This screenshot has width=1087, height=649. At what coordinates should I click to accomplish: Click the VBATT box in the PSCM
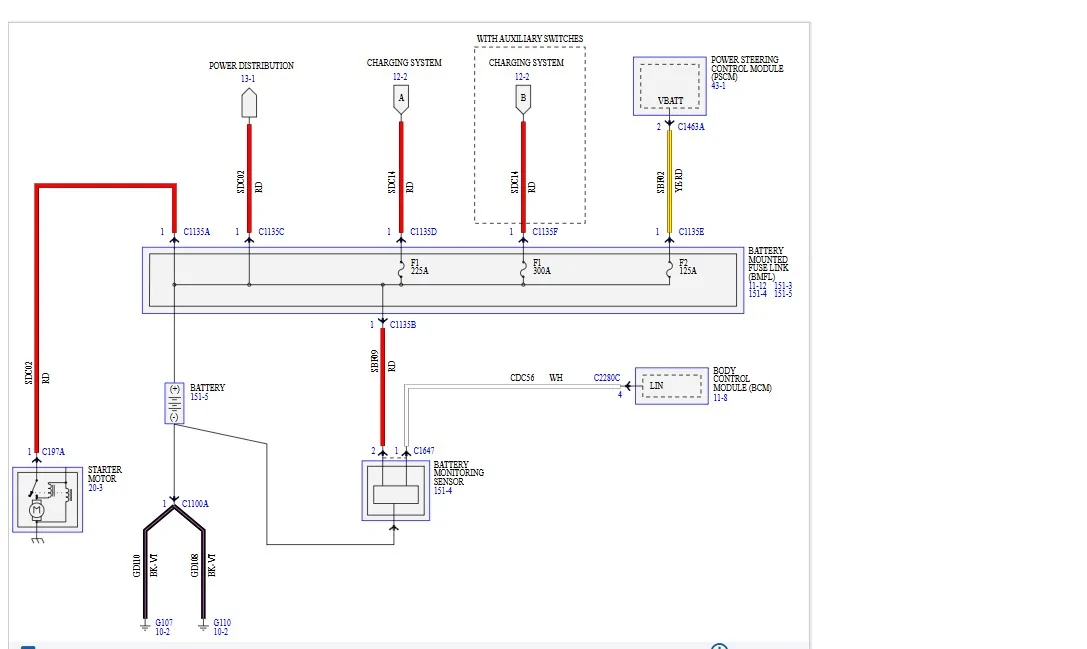point(670,86)
